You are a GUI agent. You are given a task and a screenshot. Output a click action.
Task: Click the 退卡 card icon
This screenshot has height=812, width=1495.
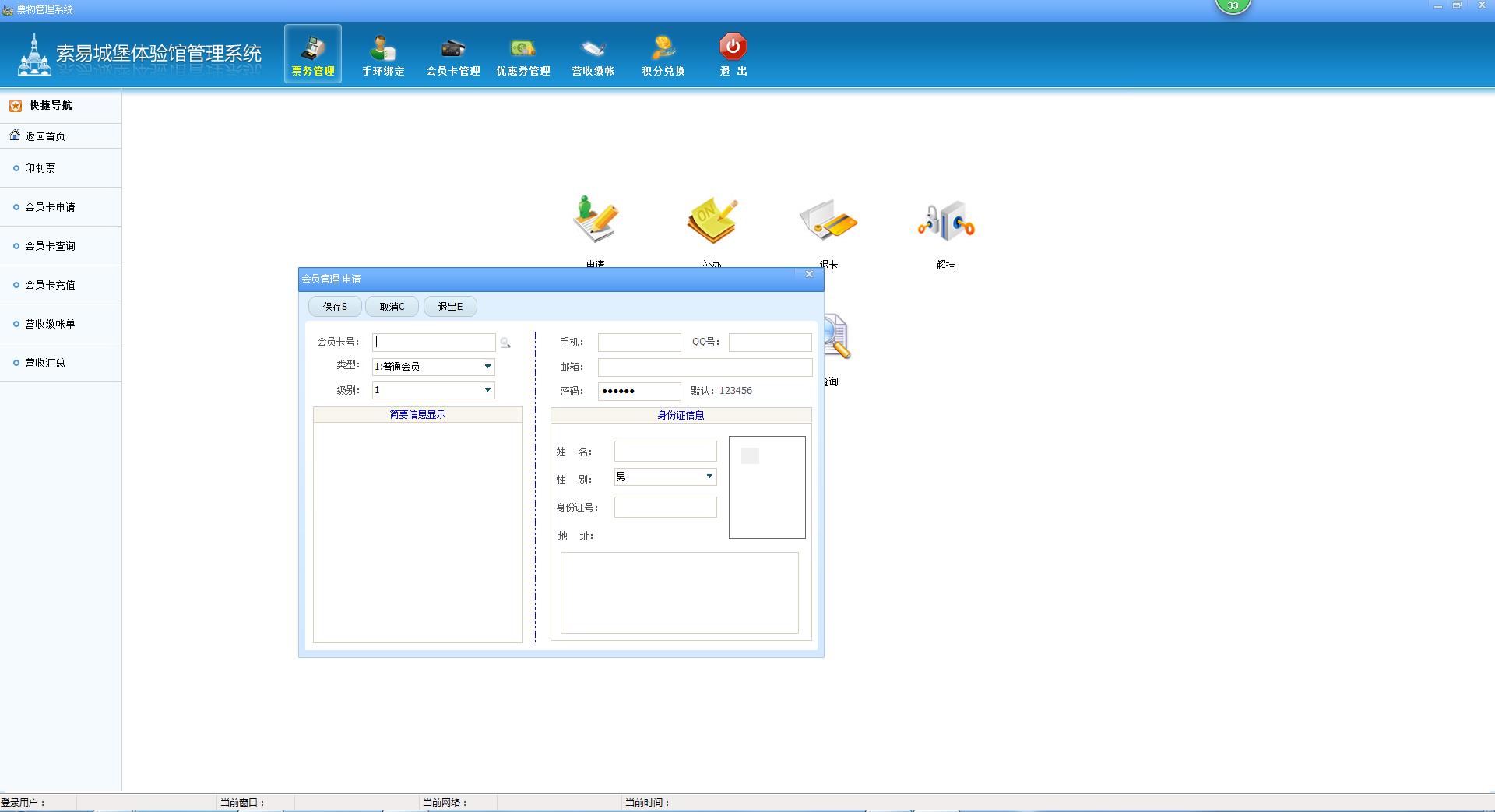(x=828, y=223)
